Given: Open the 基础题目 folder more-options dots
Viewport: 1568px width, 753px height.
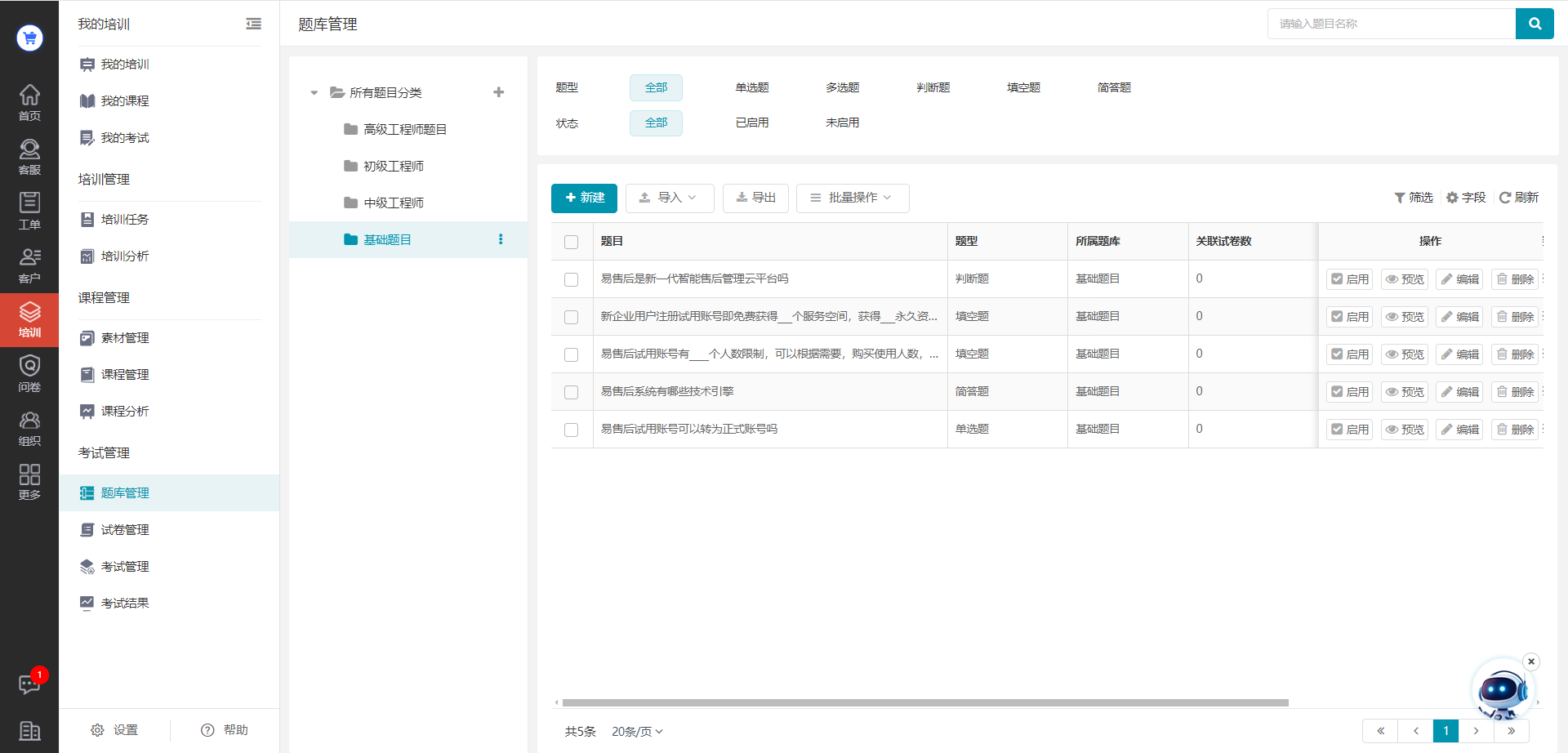Looking at the screenshot, I should point(501,239).
